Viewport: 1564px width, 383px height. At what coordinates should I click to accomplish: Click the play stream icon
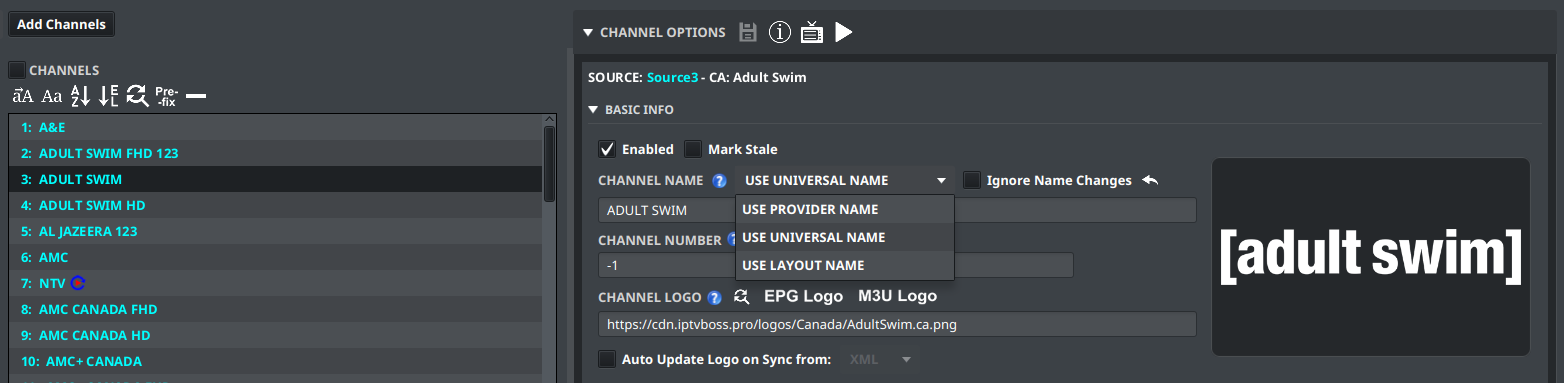[843, 32]
